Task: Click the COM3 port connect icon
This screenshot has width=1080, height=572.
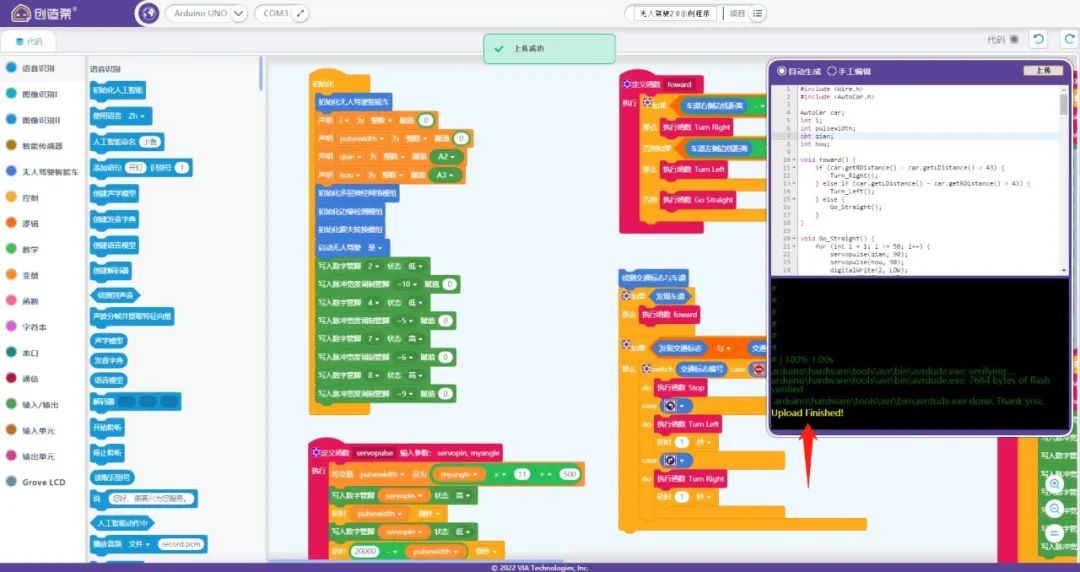Action: tap(300, 14)
